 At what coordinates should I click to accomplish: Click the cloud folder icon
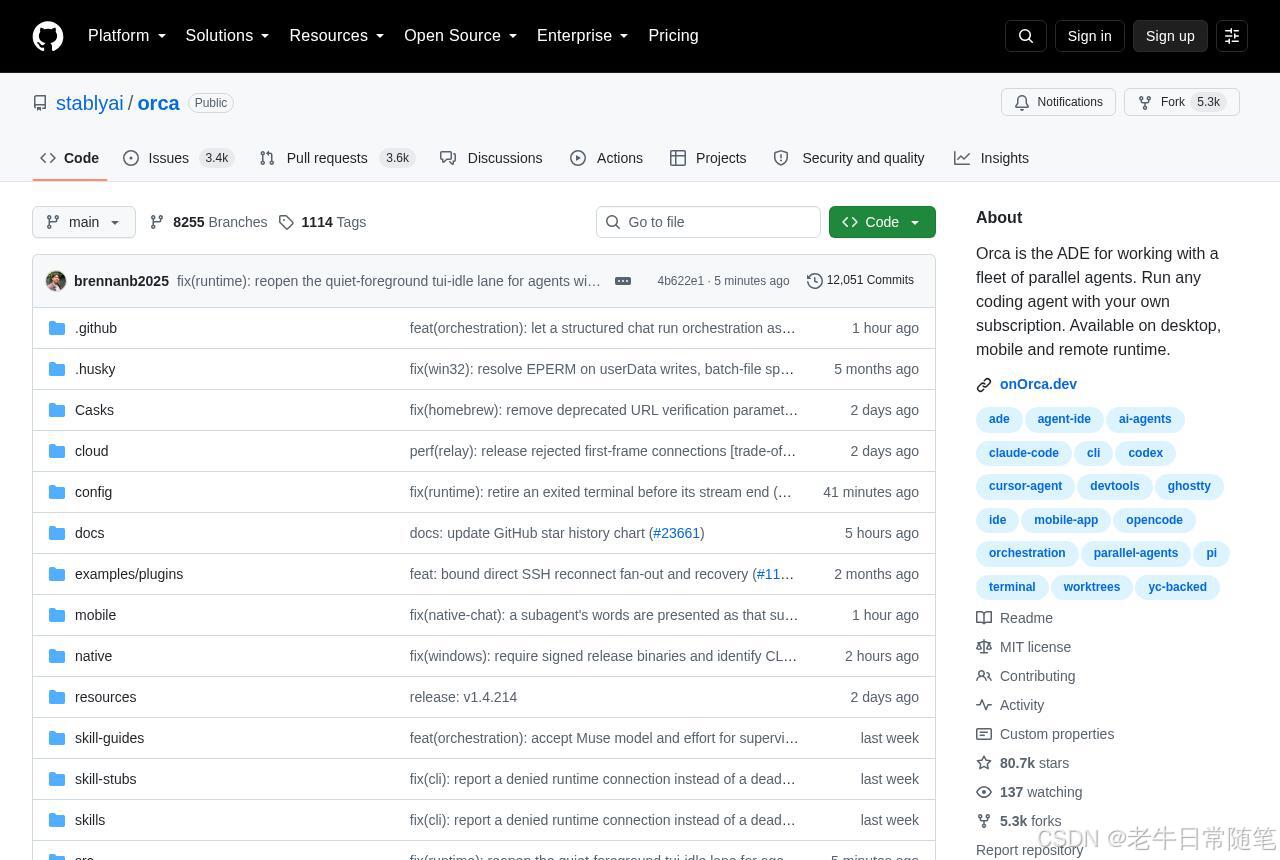coord(57,451)
